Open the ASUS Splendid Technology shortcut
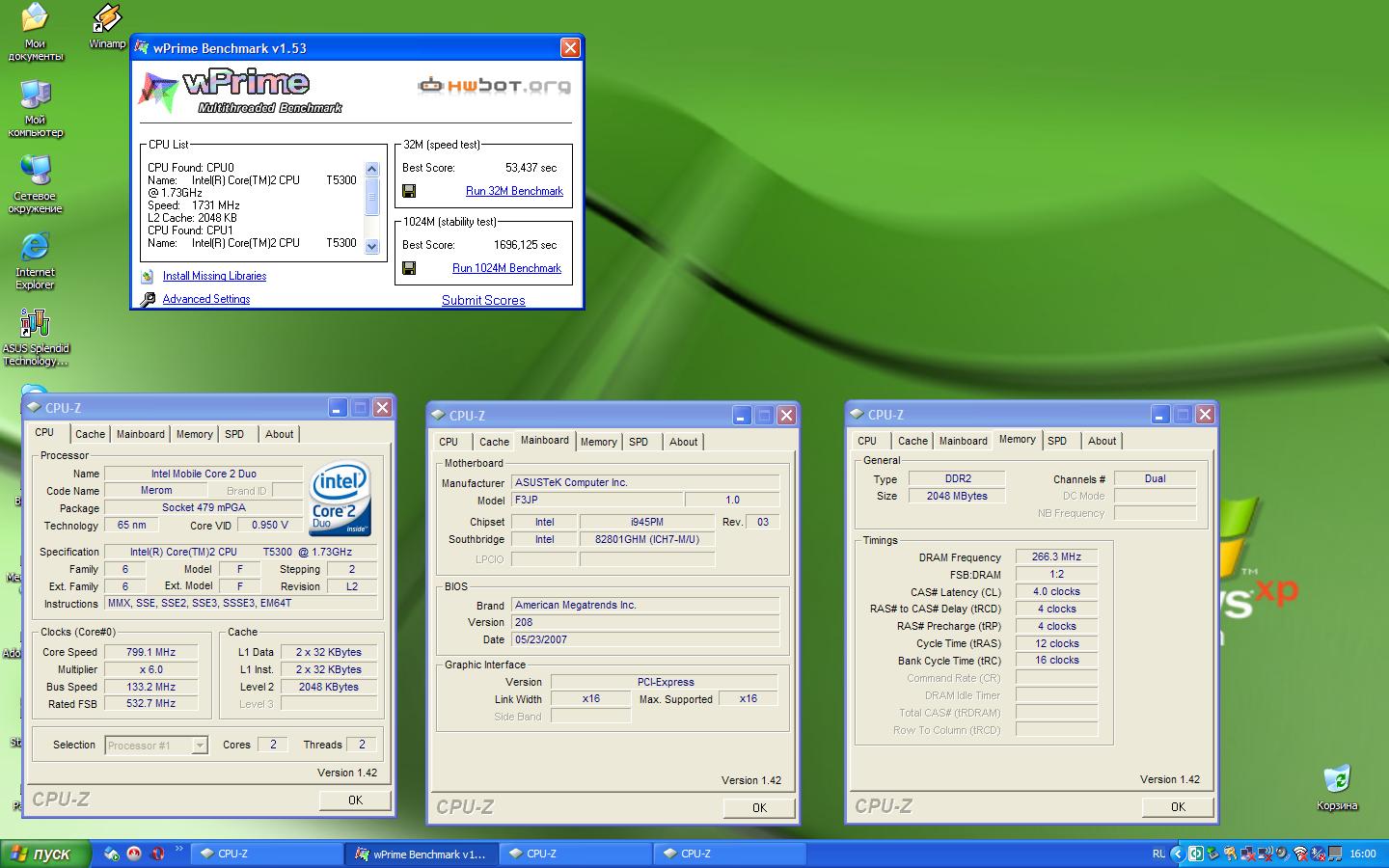The image size is (1389, 868). (x=36, y=337)
